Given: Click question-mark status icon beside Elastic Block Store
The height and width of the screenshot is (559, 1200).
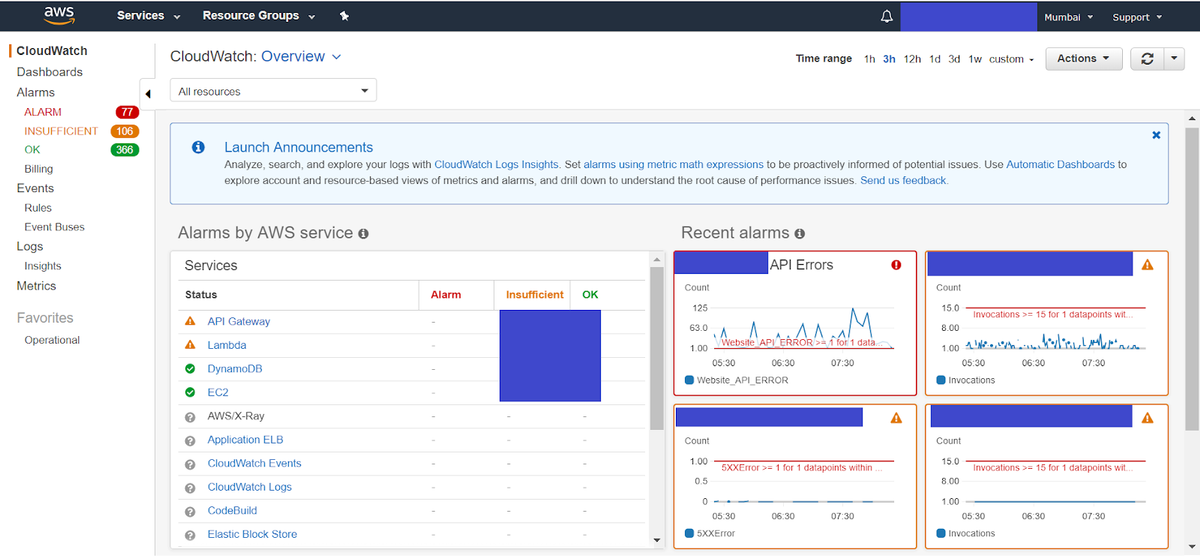Looking at the screenshot, I should [190, 535].
